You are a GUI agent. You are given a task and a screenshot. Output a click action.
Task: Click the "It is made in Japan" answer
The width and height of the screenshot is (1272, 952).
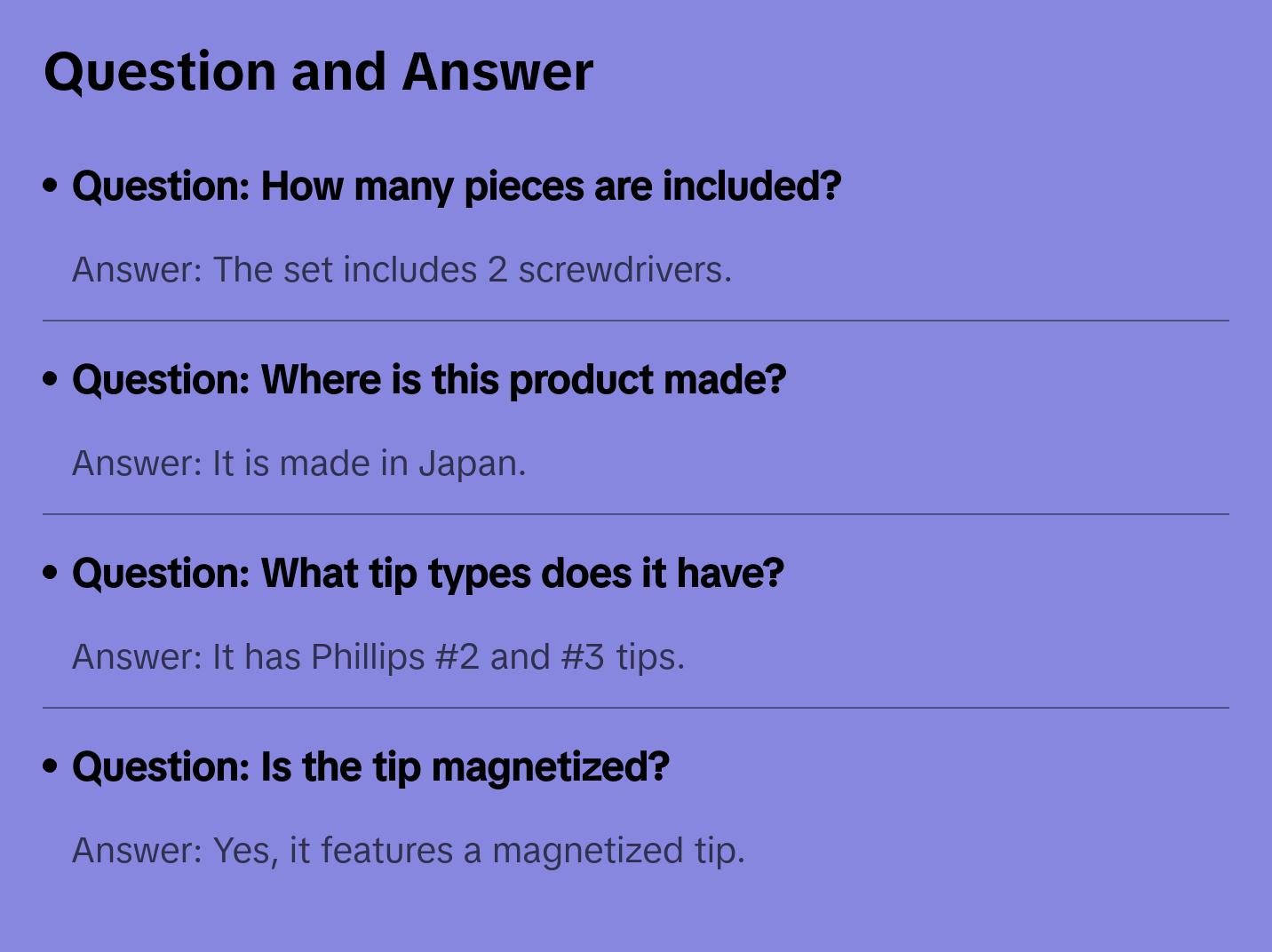[x=298, y=464]
